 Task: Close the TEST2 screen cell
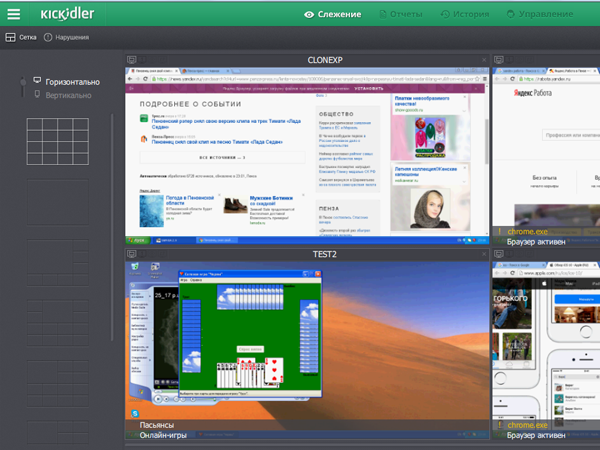coord(484,254)
